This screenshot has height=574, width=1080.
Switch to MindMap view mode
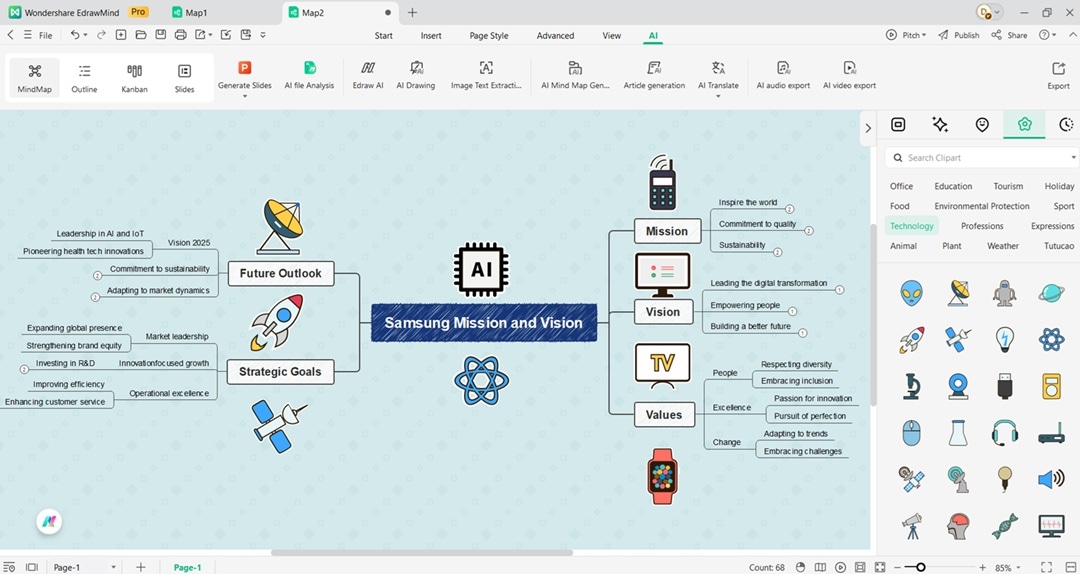point(34,78)
